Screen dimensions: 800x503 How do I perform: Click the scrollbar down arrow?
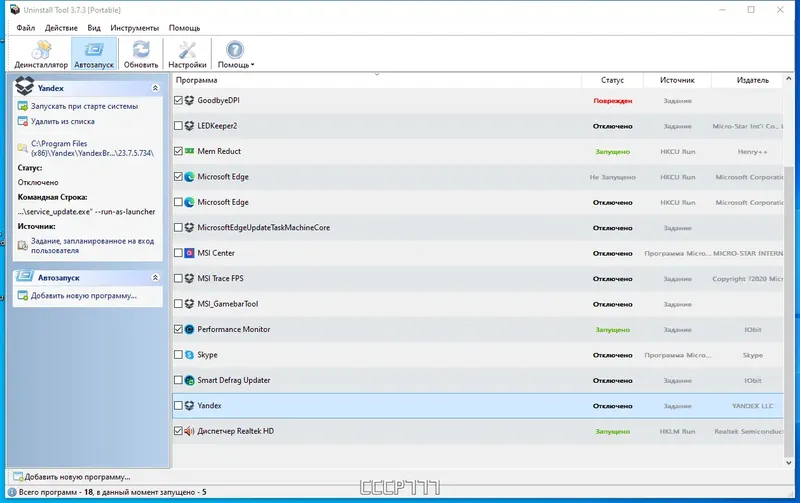point(789,463)
